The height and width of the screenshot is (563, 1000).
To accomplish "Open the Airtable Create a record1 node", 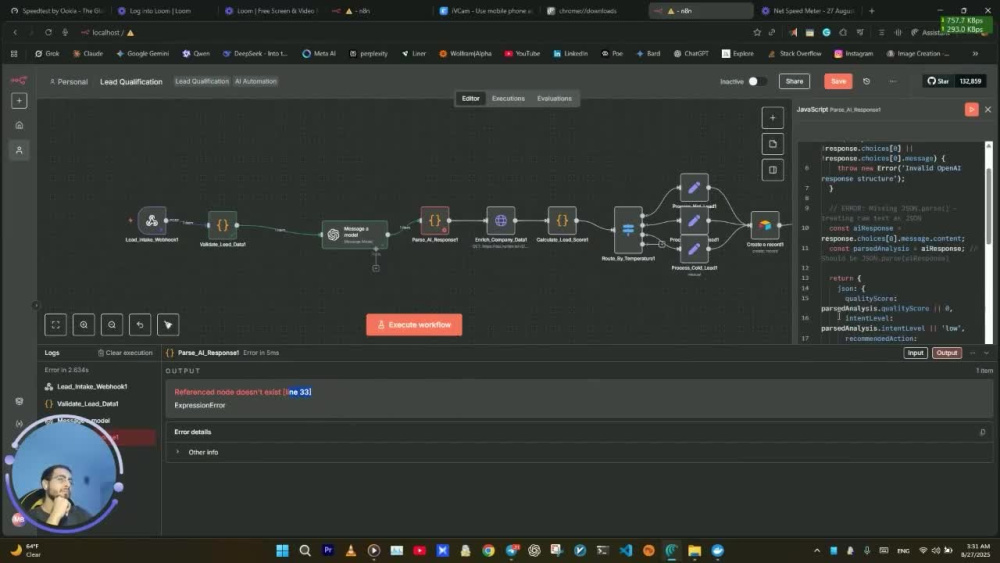I will 765,225.
